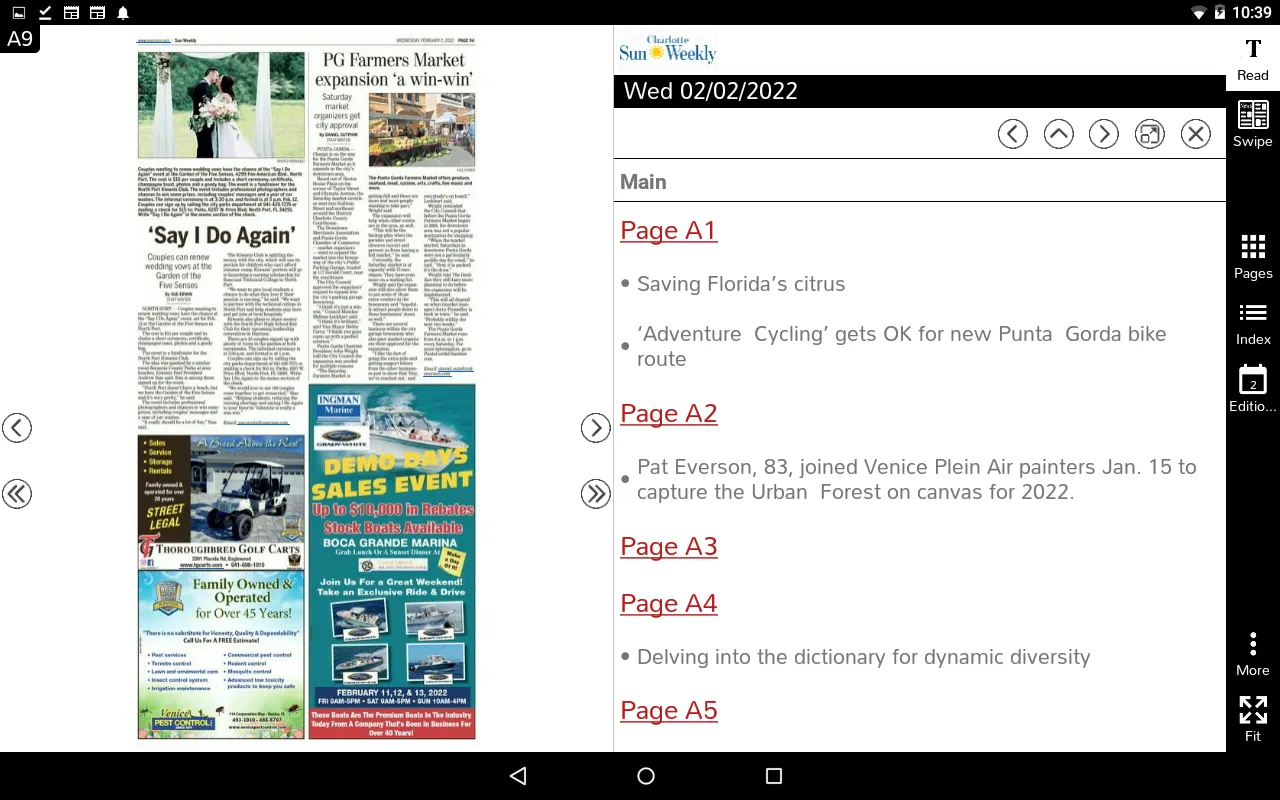Switch to Read text mode
This screenshot has height=800, width=1280.
(1252, 58)
